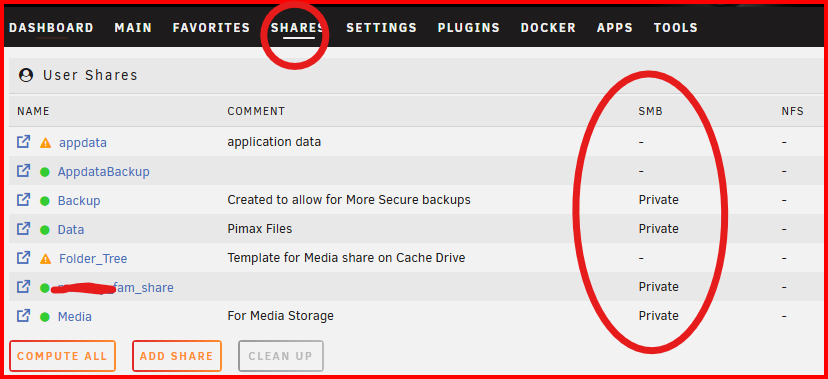This screenshot has width=828, height=379.
Task: Click the orange warning triangle beside Folder_Tree
Action: pos(45,259)
